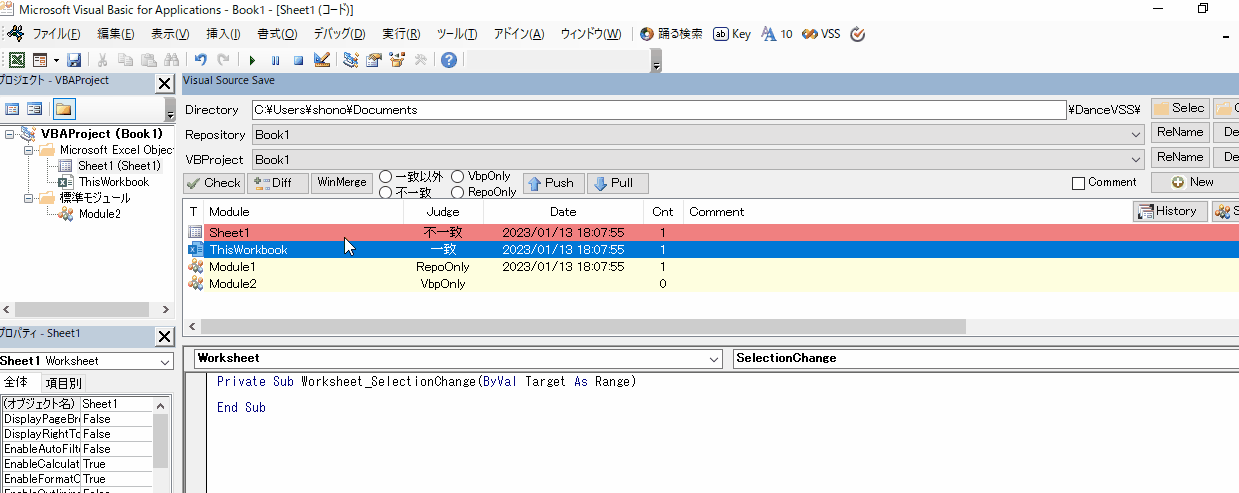Close the プロジェクト - VBAProject pane
Screen dimensions: 1239x493
164,84
